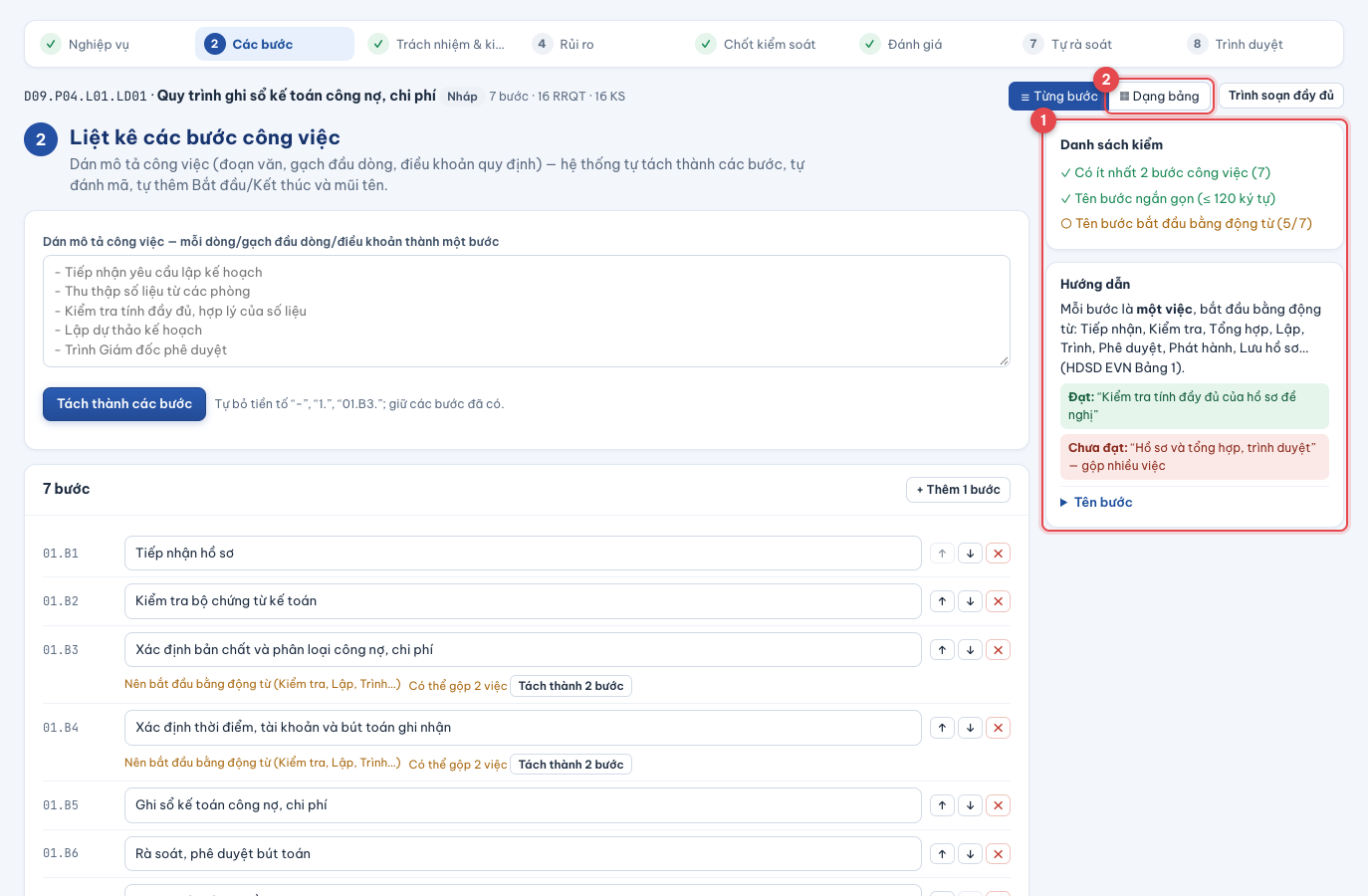1368x896 pixels.
Task: Edit Ghi sổ kế toán công nợ field
Action: 523,805
